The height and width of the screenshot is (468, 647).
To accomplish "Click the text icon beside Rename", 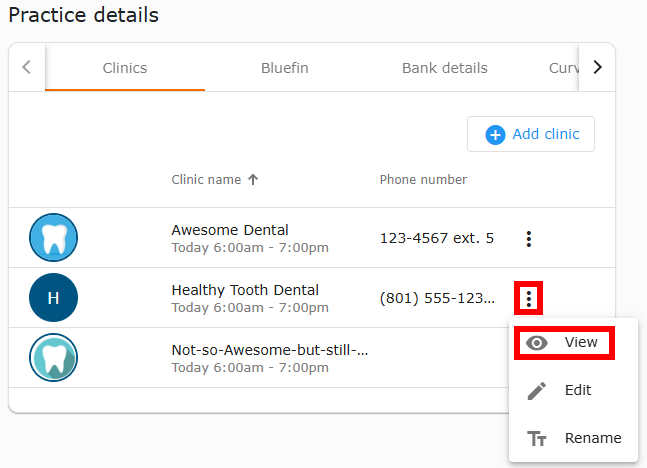I will pos(536,438).
